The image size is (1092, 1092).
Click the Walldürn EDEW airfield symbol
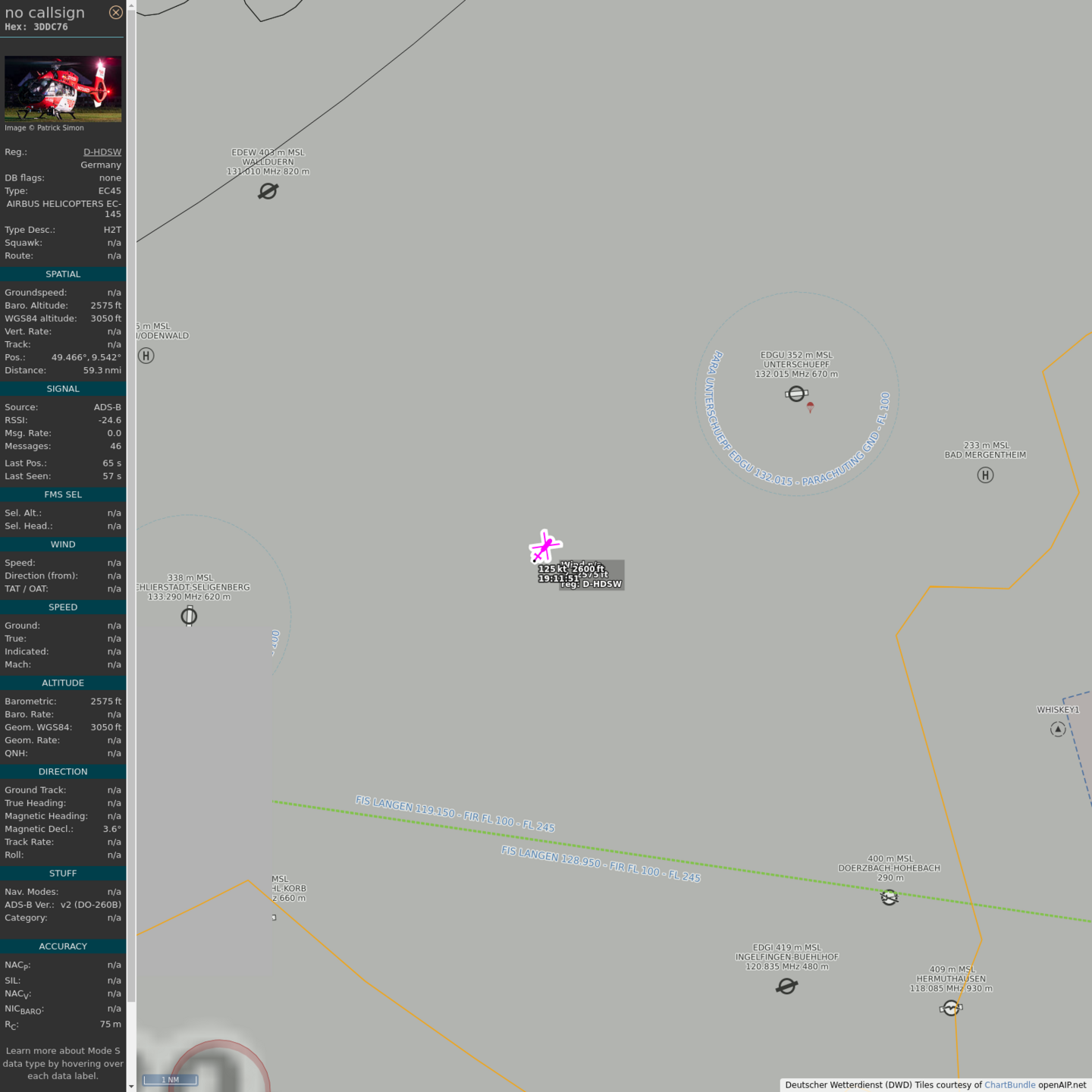(x=268, y=191)
